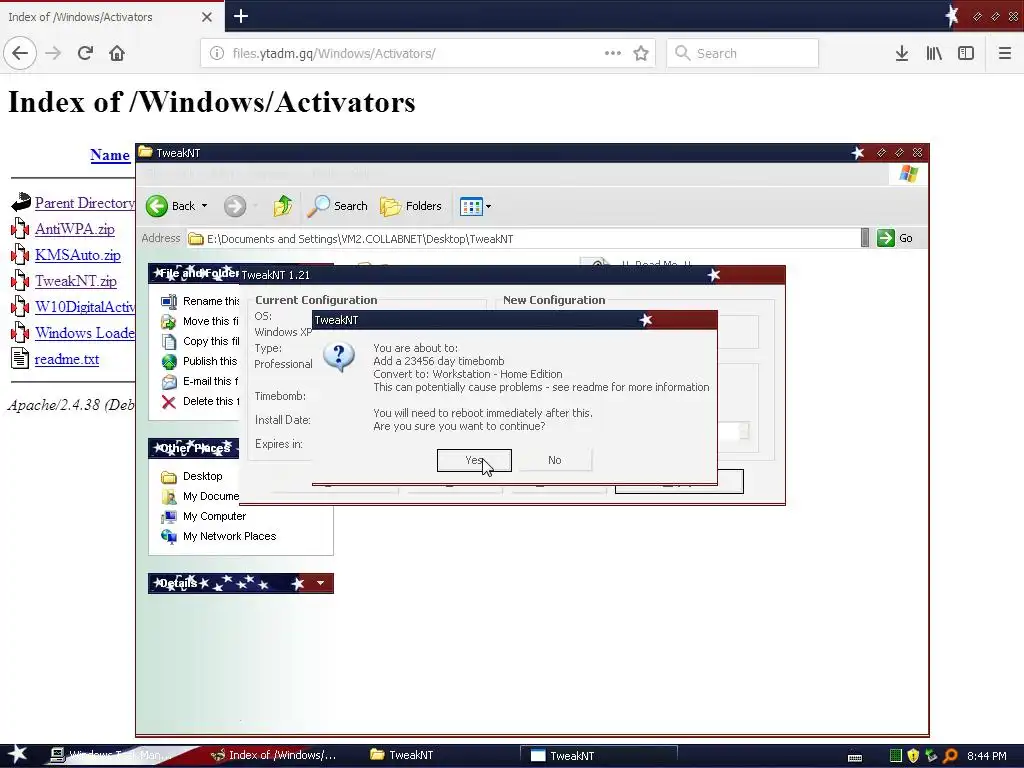This screenshot has height=768, width=1024.
Task: Click the magnifier tray icon
Action: pos(950,756)
